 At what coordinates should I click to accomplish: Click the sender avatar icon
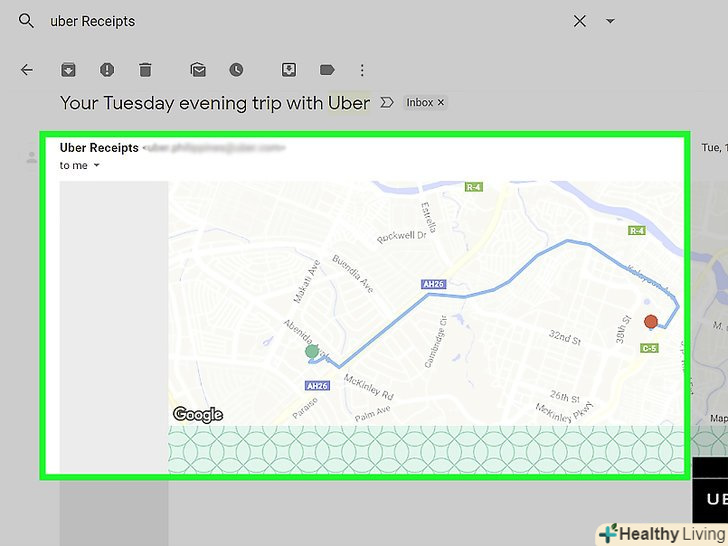pos(32,158)
